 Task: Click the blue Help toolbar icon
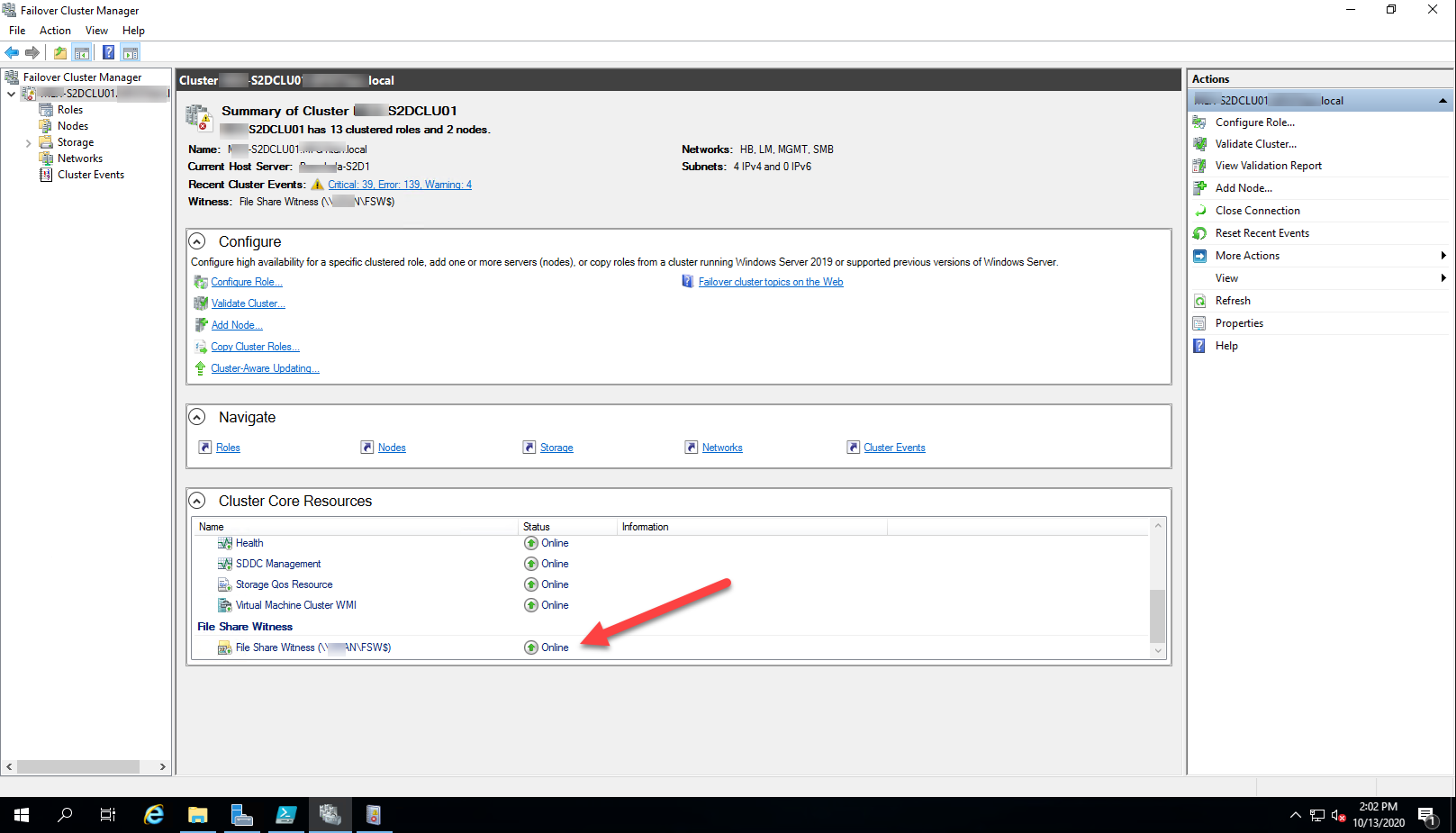coord(108,52)
